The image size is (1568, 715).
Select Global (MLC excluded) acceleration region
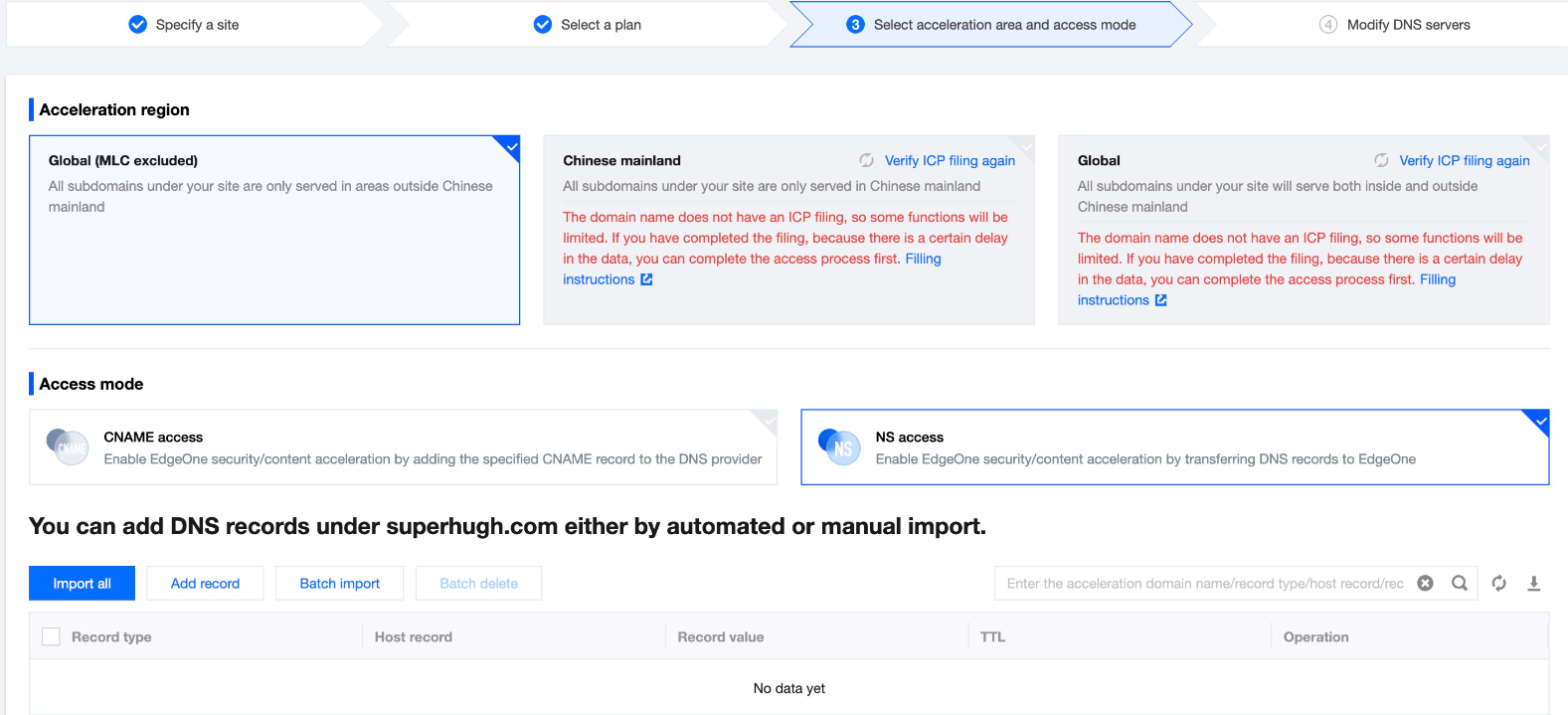coord(274,230)
